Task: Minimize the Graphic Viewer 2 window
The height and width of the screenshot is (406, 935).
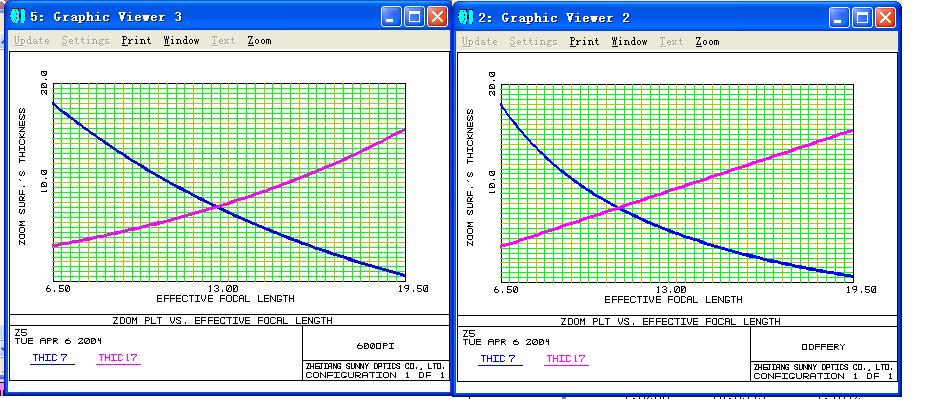Action: pyautogui.click(x=839, y=17)
